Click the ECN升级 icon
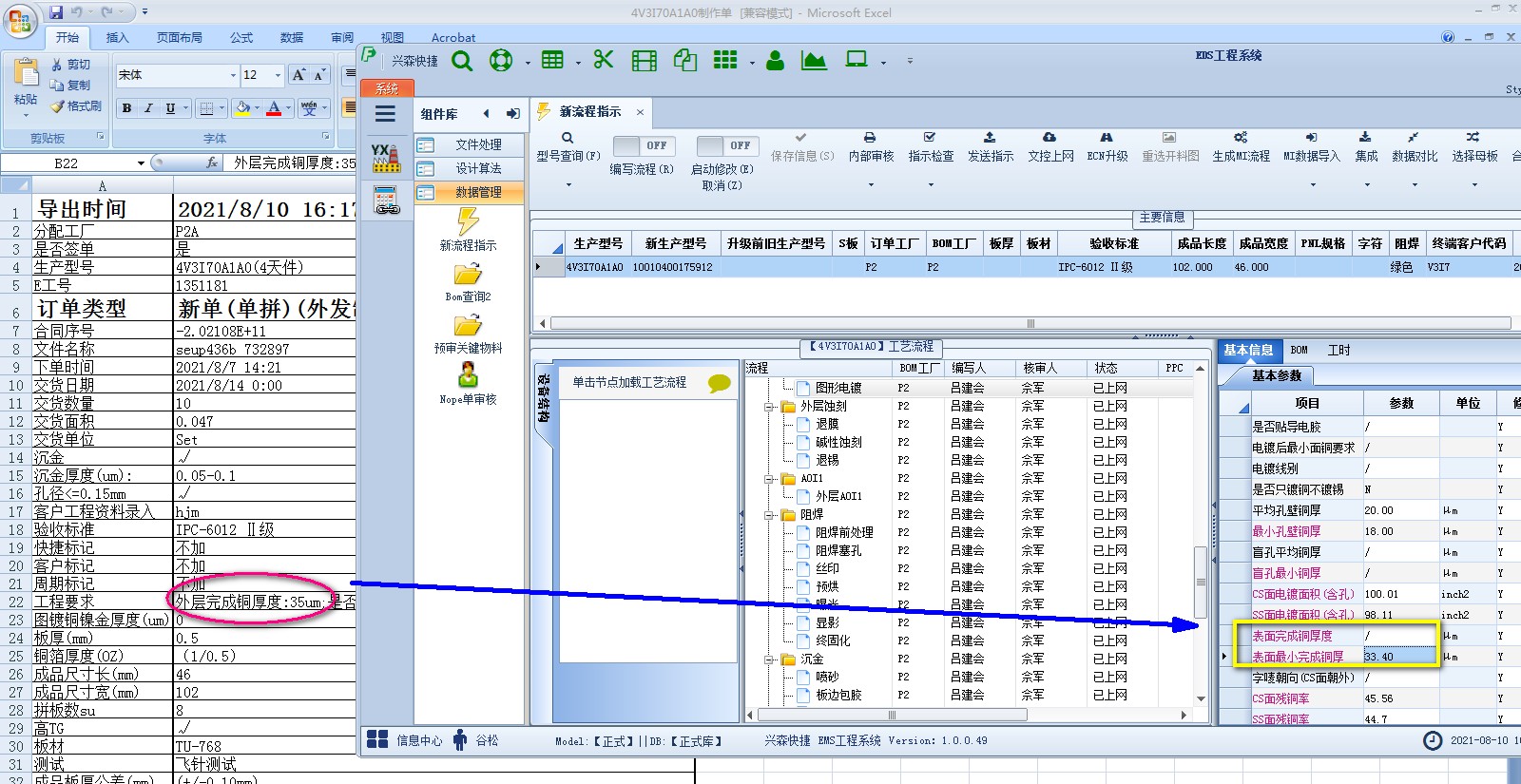 point(1107,138)
